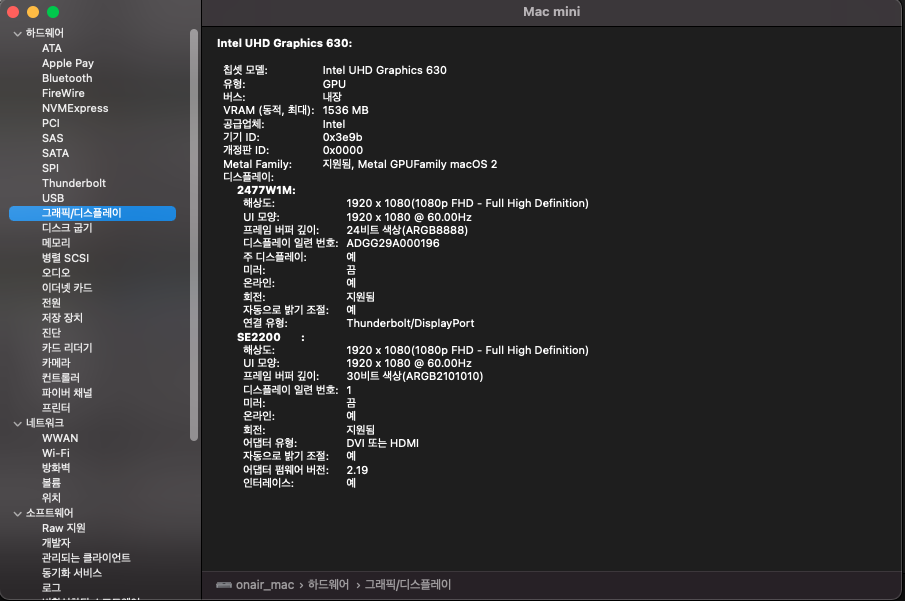Minimize the window with the yellow button
Viewport: 905px width, 601px height.
tap(33, 12)
